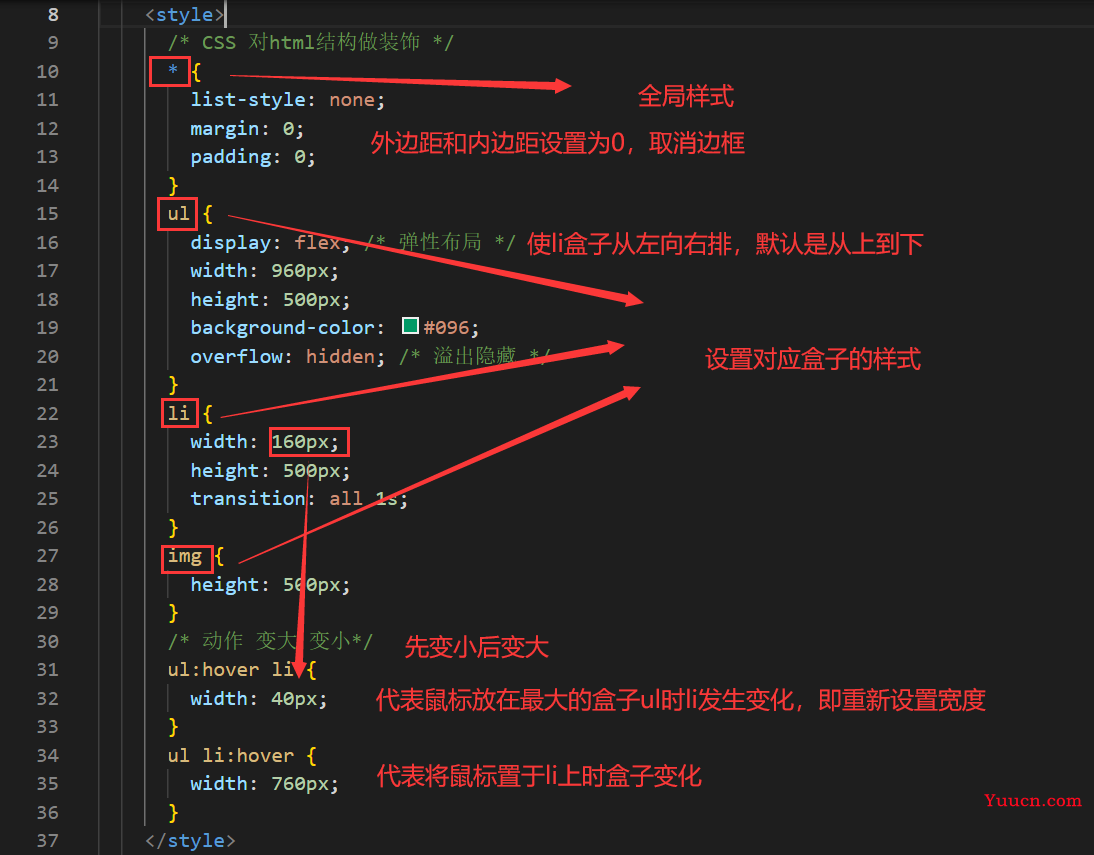Click line number 15 in gutter
The image size is (1094, 855).
[47, 214]
